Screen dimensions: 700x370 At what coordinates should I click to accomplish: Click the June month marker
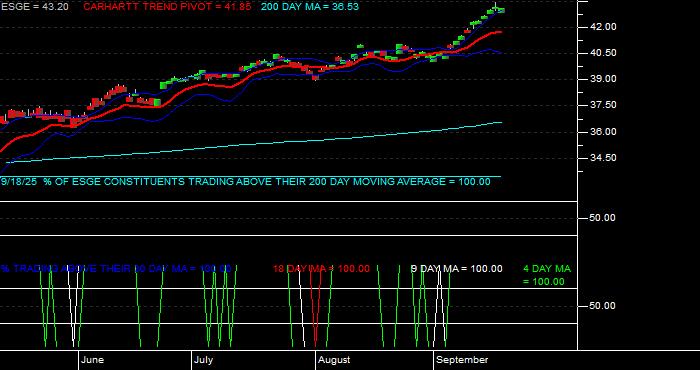tap(92, 360)
